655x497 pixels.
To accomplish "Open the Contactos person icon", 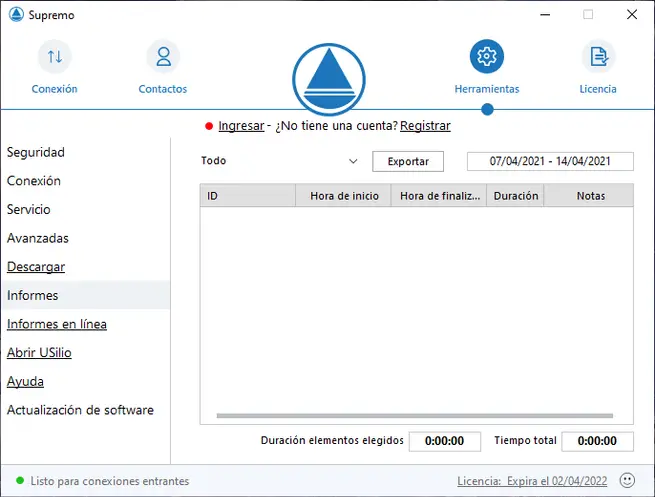I will click(162, 57).
